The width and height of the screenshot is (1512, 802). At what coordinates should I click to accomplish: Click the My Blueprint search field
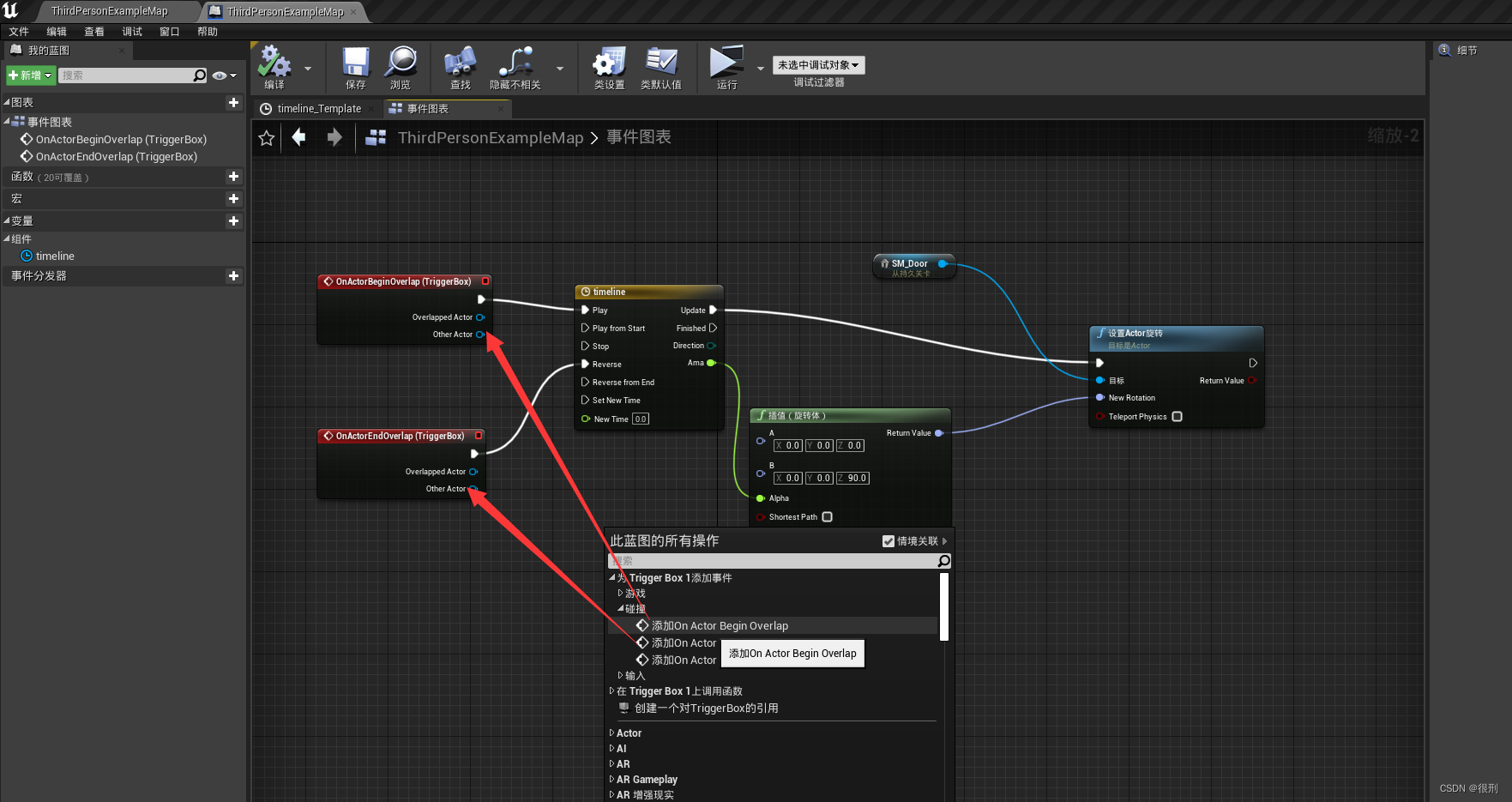(126, 75)
